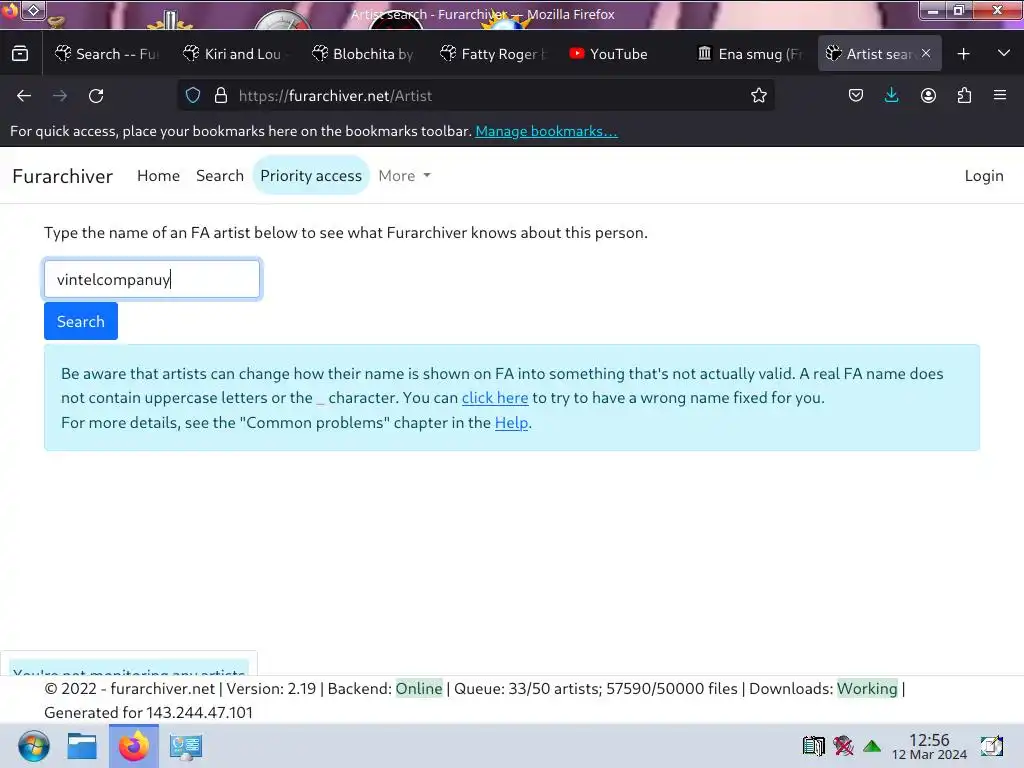Switch to Ena smug tab
The height and width of the screenshot is (768, 1024).
750,54
